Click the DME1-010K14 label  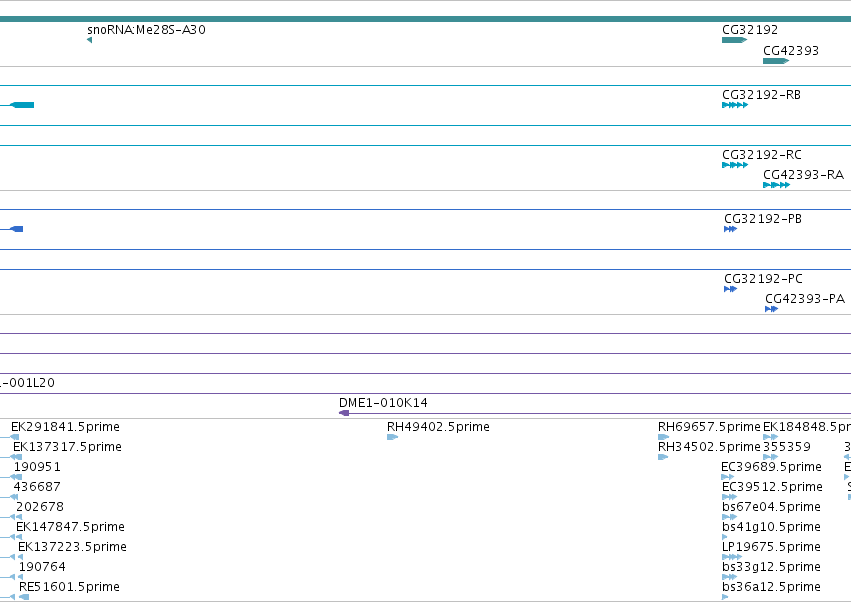click(x=383, y=403)
